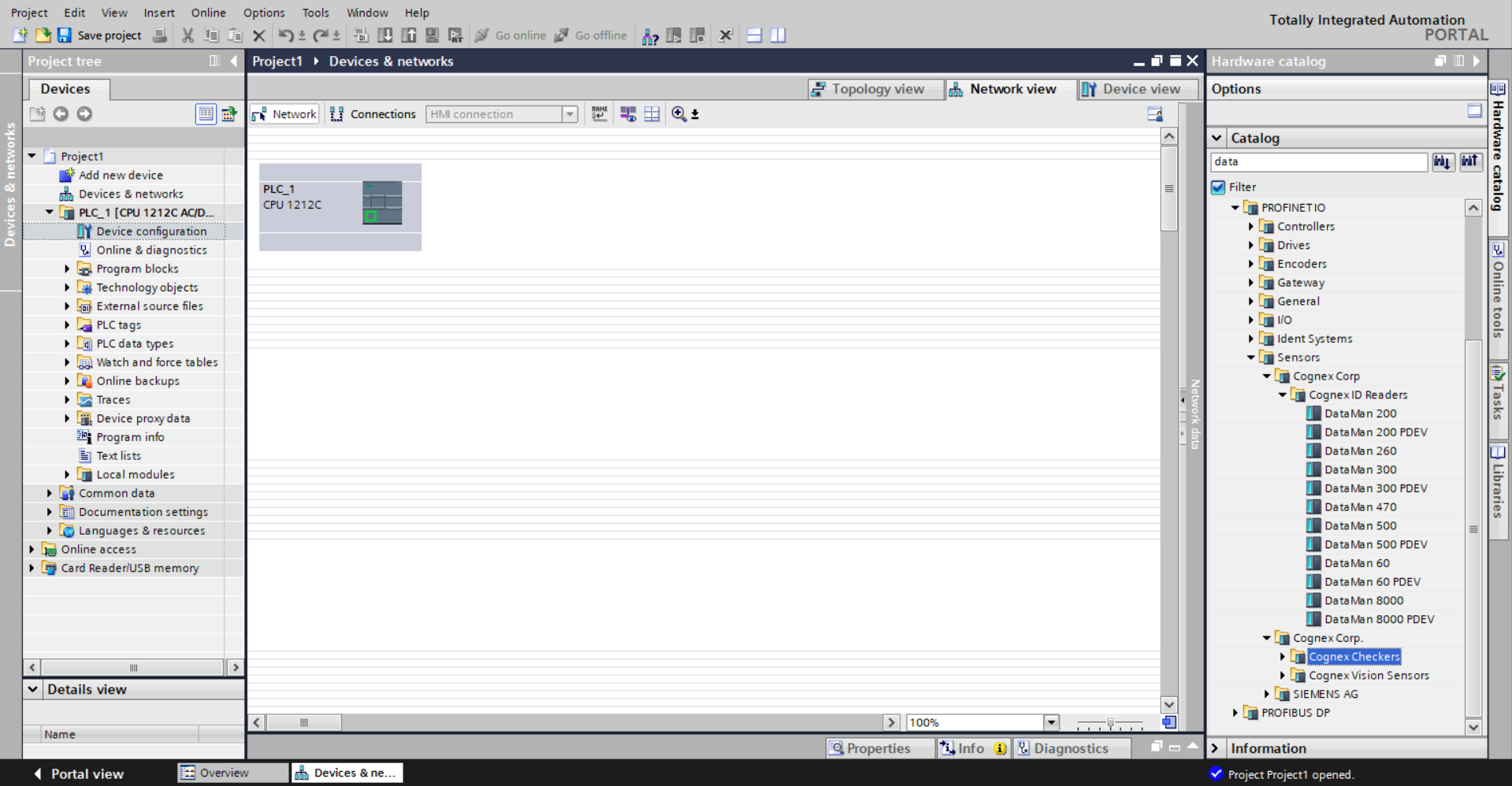Click the Cut scissors icon
The image size is (1512, 786).
188,35
